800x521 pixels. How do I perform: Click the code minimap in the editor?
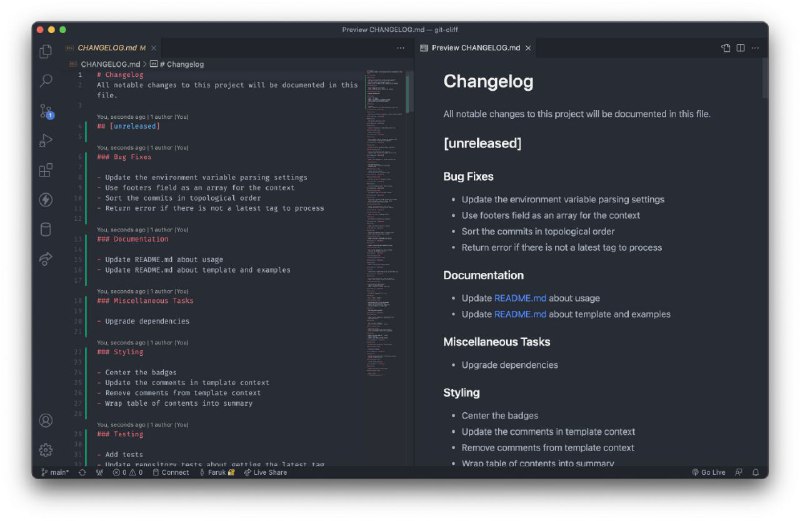click(x=384, y=223)
